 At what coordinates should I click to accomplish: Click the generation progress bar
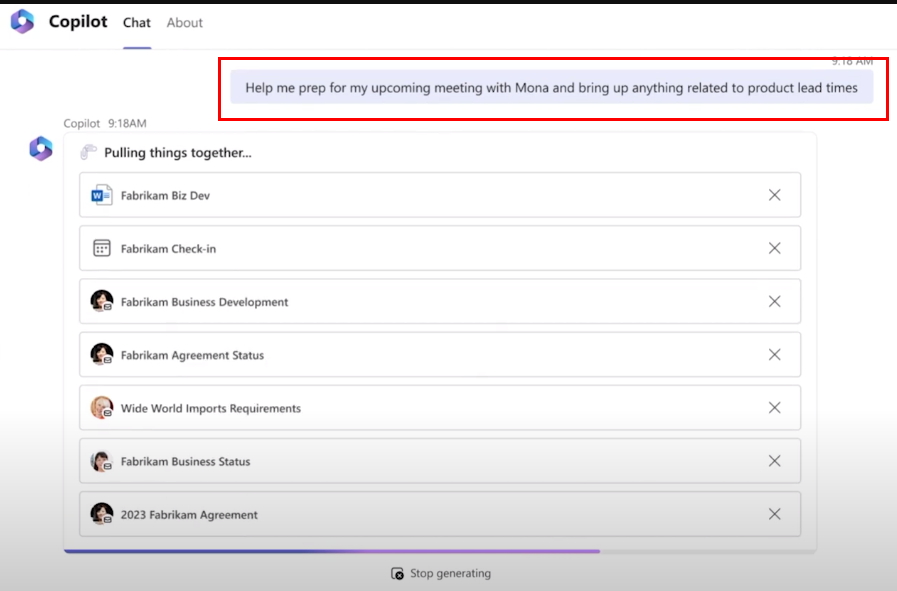click(x=440, y=552)
